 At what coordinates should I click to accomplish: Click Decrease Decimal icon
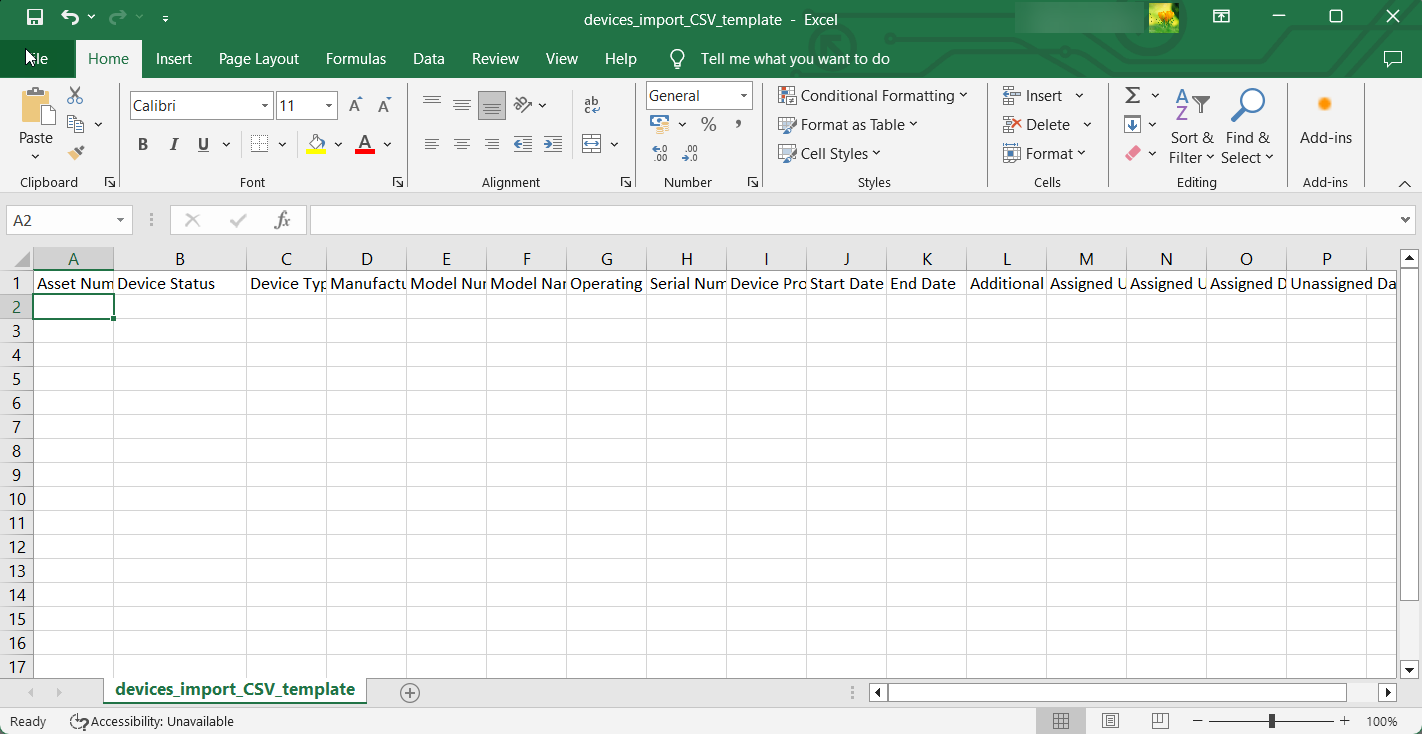click(x=690, y=153)
